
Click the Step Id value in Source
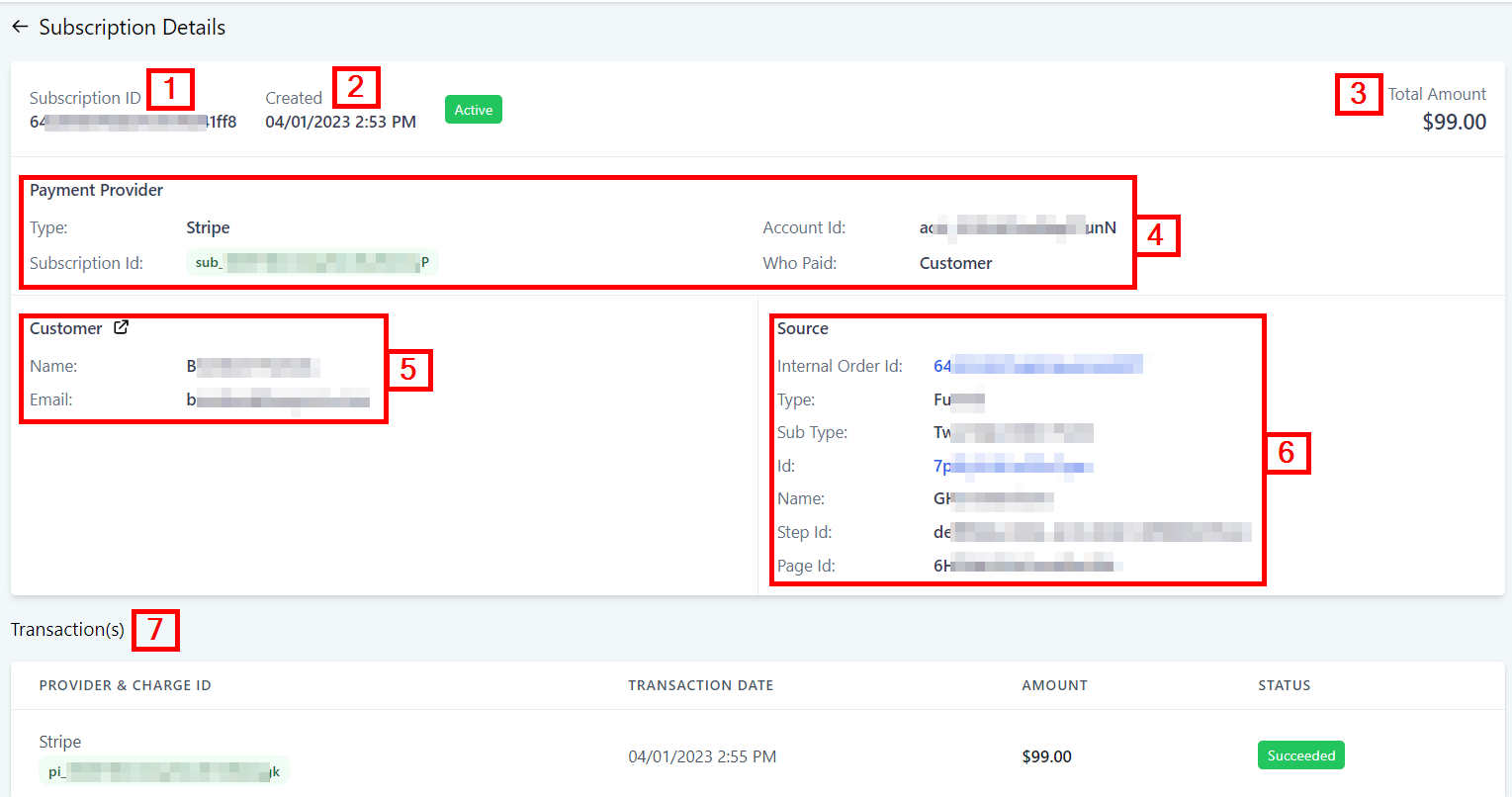coord(1092,532)
